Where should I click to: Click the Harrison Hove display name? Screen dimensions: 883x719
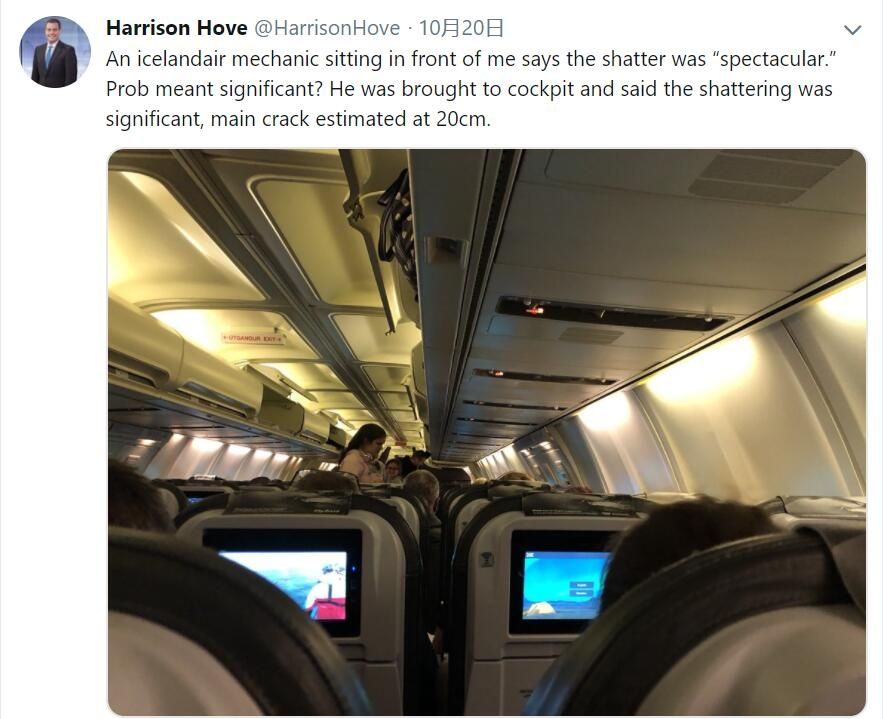coord(176,28)
